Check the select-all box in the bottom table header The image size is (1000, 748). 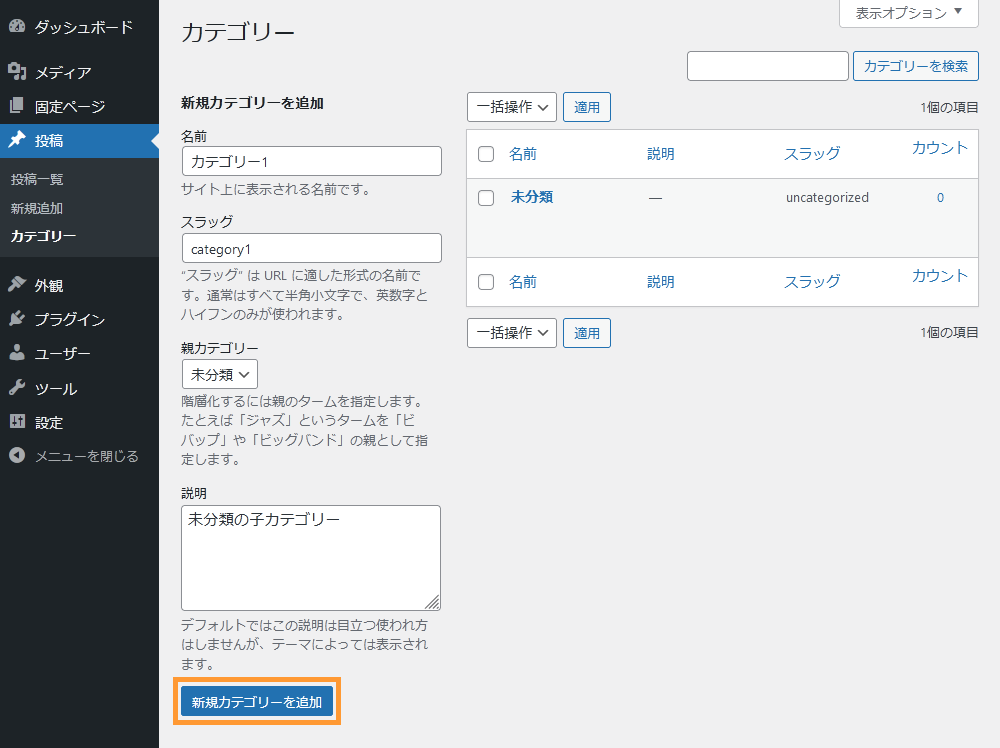coord(486,281)
